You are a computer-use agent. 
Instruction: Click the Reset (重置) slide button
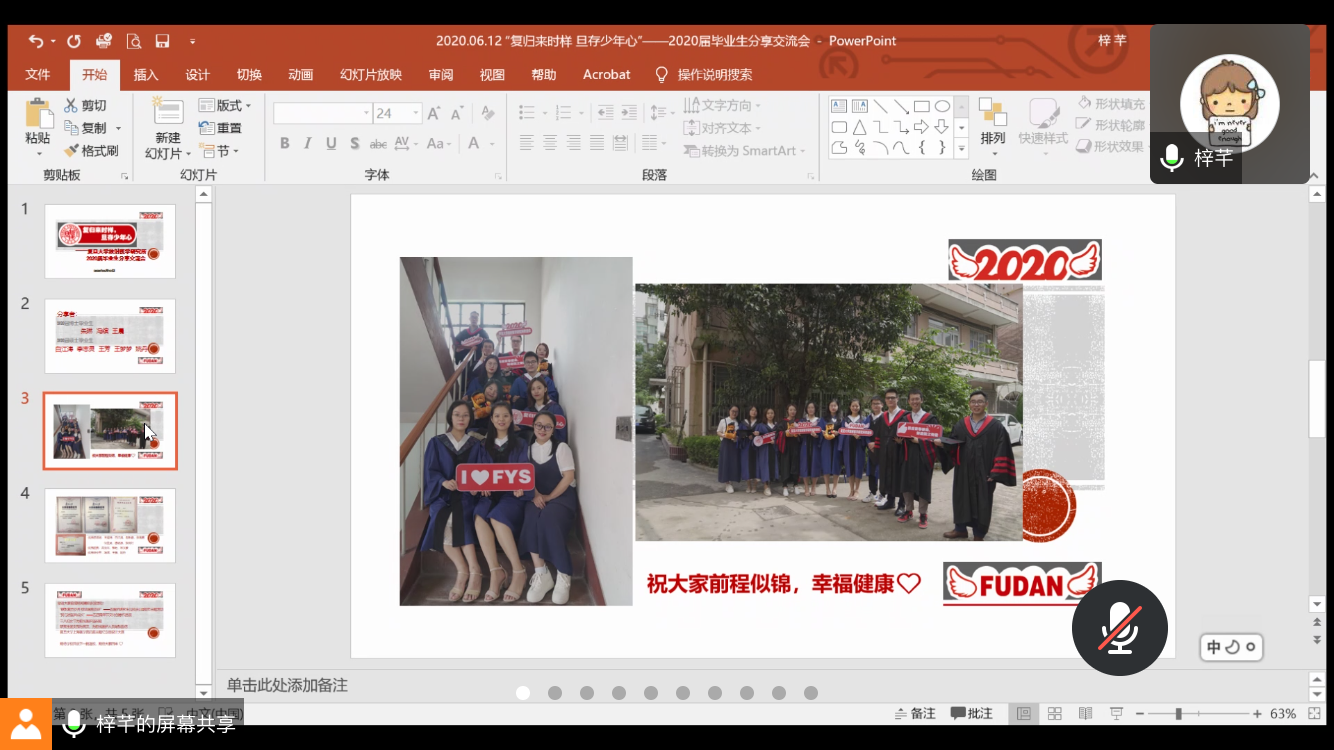click(x=221, y=128)
